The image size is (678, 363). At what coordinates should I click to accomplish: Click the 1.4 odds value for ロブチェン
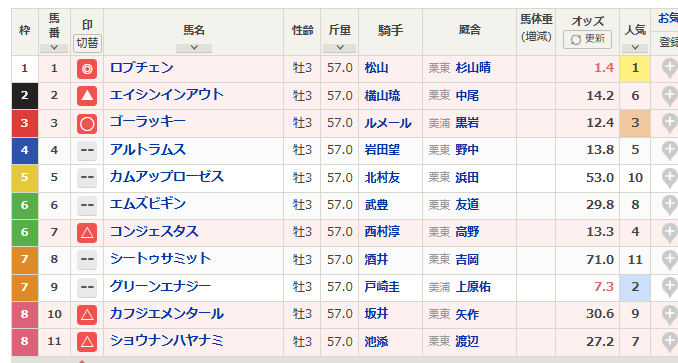604,68
